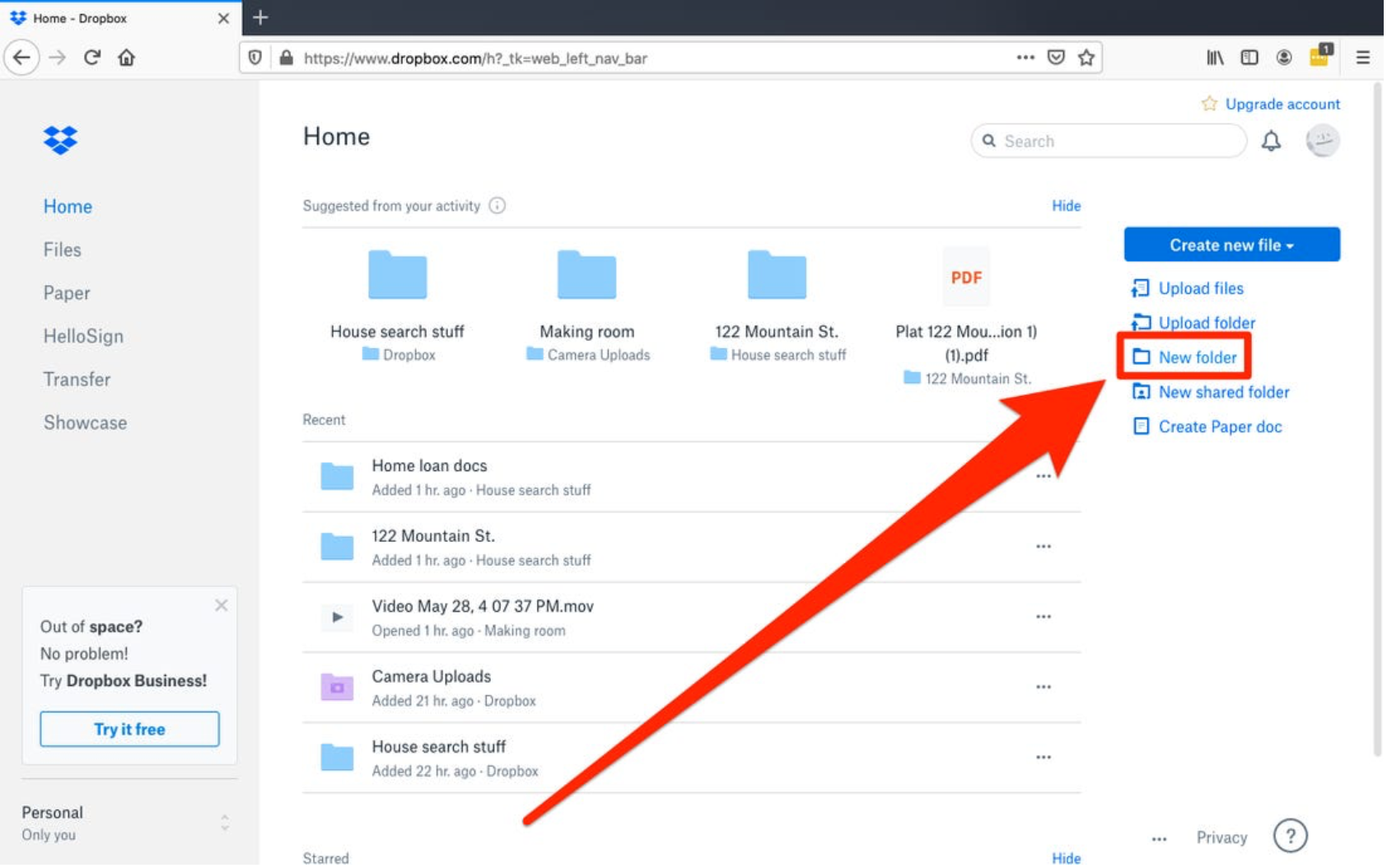The image size is (1387, 868).
Task: Open the account avatar menu
Action: 1323,141
